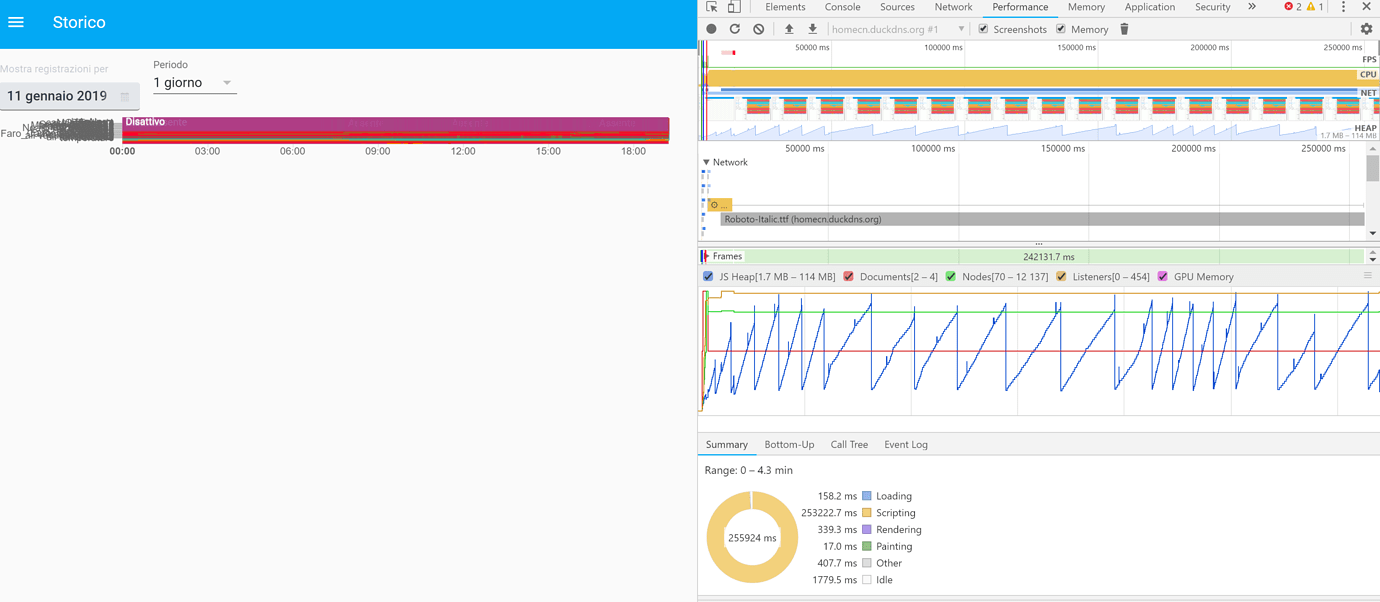The width and height of the screenshot is (1380, 602).
Task: Disable the Screenshots capture checkbox
Action: point(983,29)
